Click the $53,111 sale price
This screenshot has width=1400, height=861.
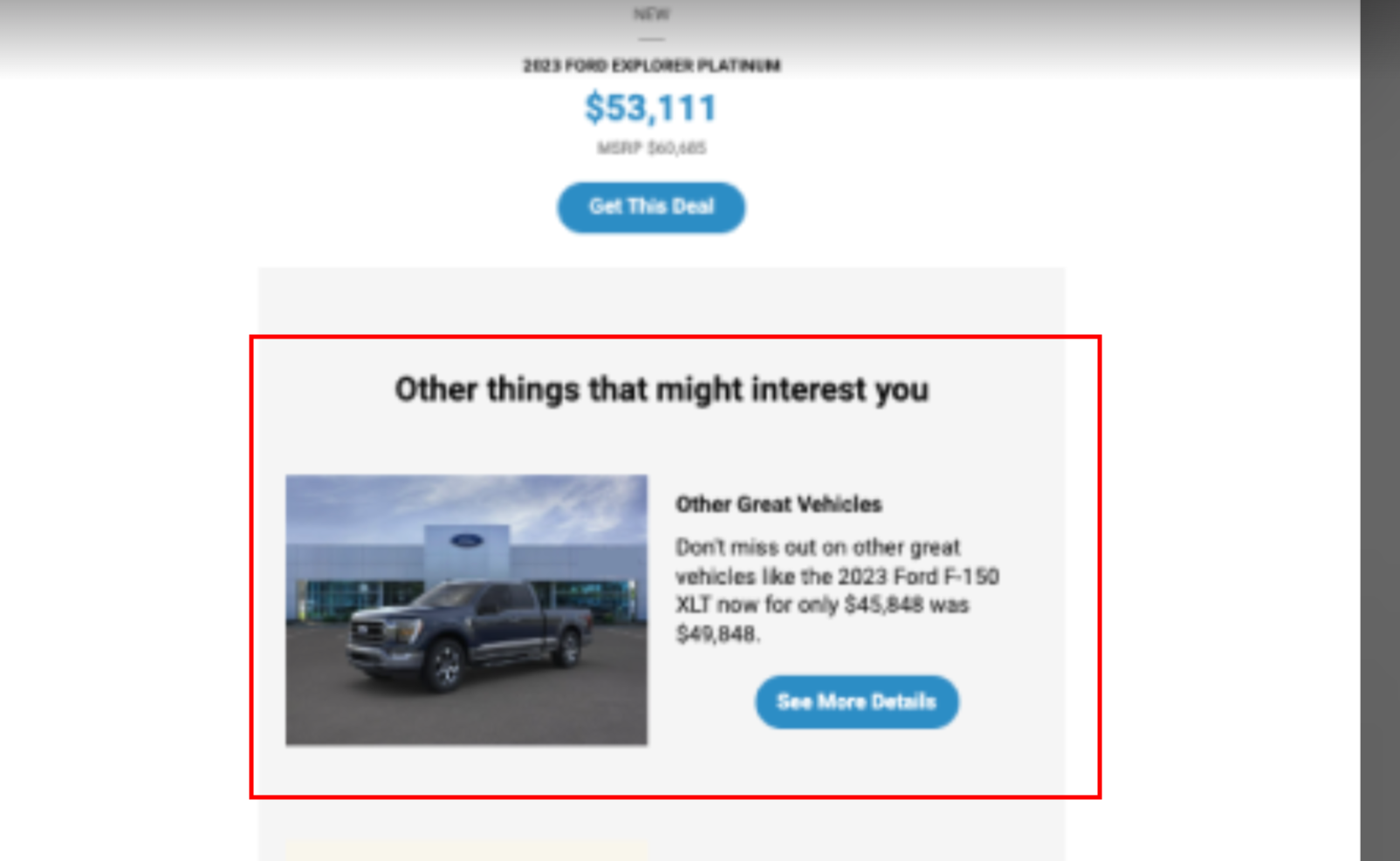click(651, 108)
